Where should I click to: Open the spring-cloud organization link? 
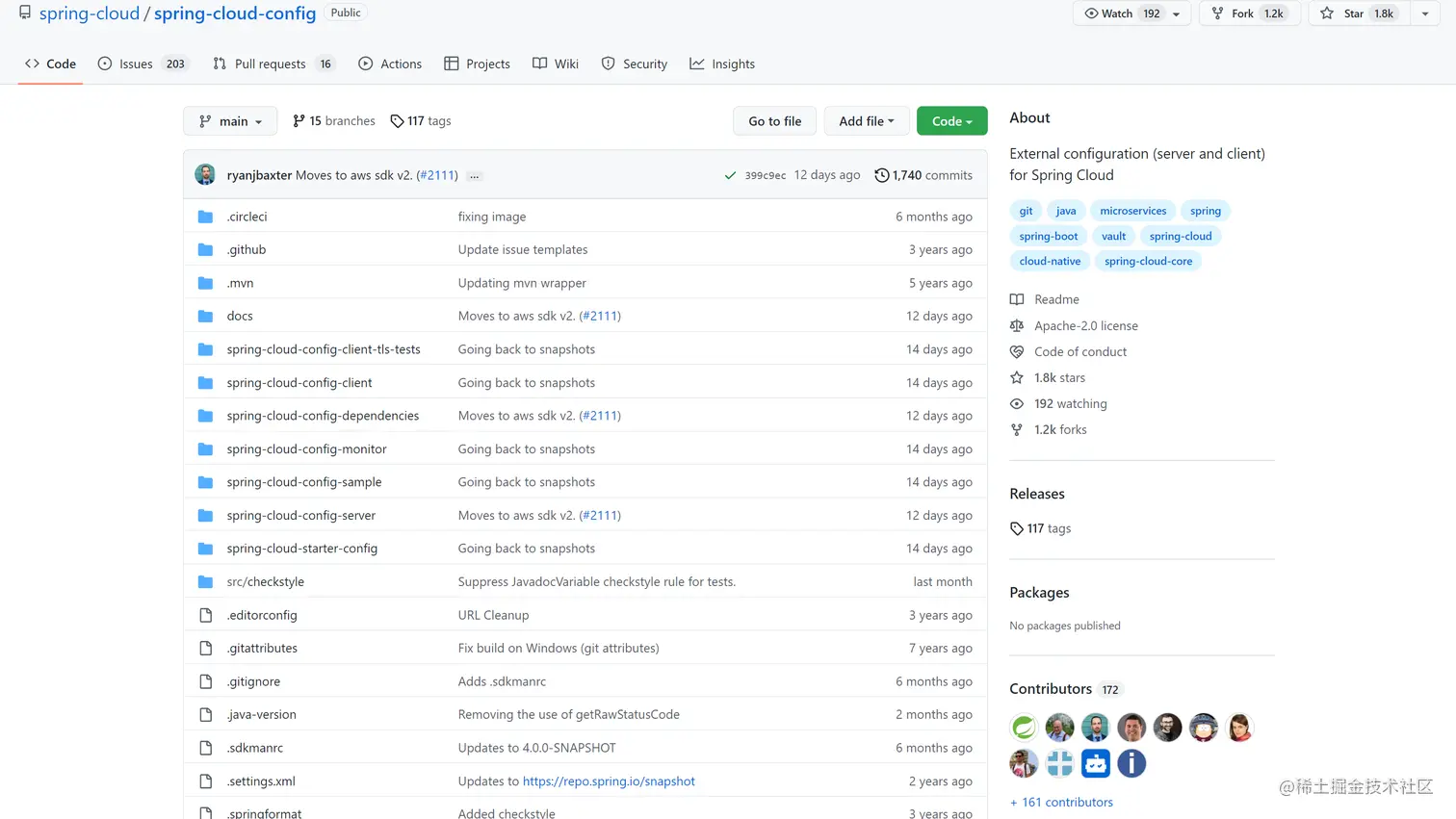pyautogui.click(x=90, y=13)
